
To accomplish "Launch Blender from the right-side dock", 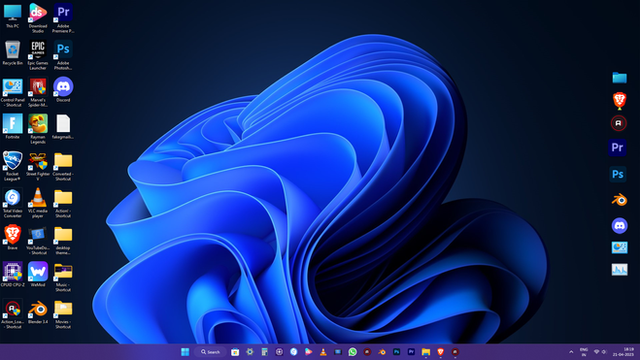I will coord(619,200).
